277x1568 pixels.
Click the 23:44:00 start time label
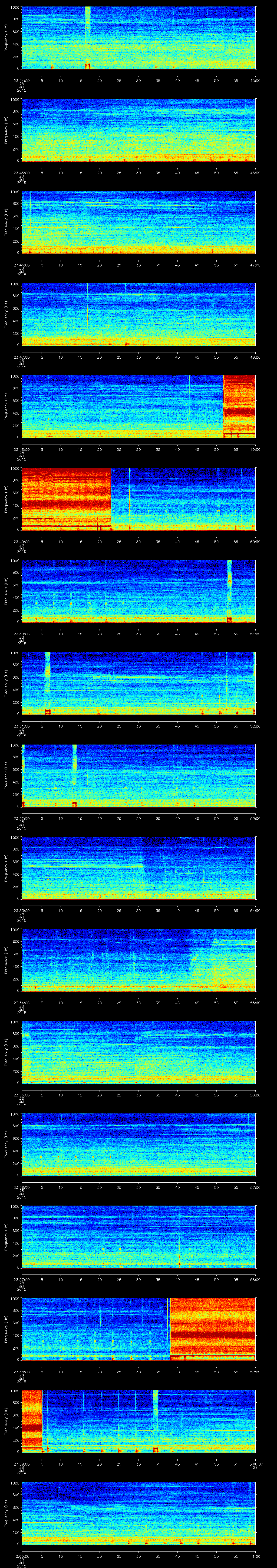[21, 80]
